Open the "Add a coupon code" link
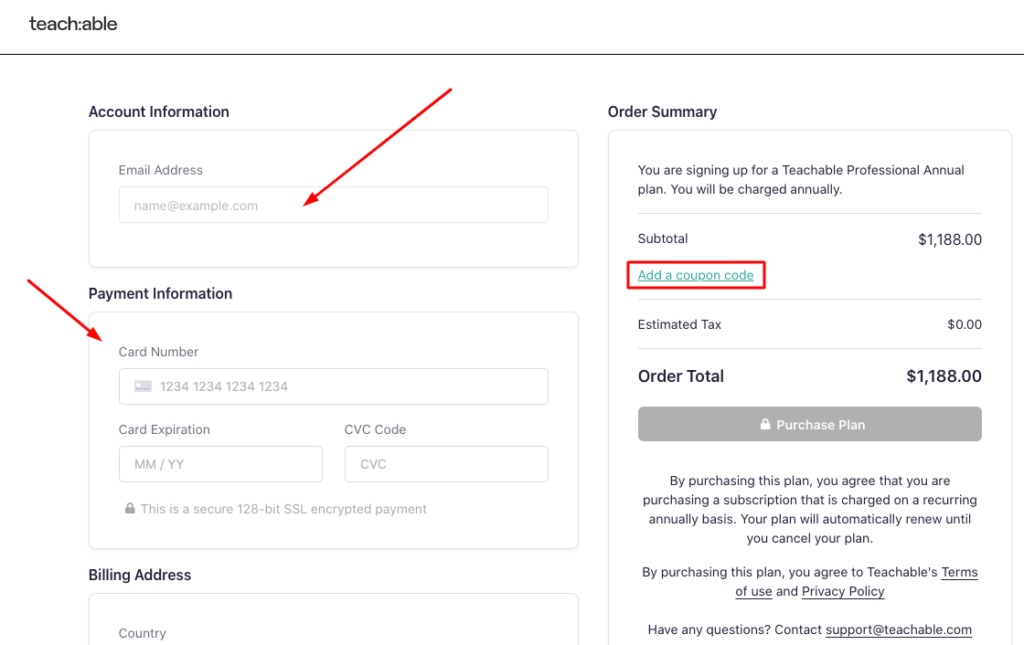 click(x=696, y=275)
